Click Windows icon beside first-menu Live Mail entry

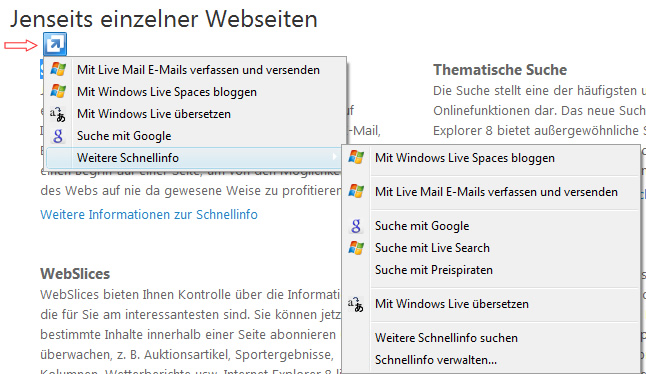pyautogui.click(x=58, y=69)
